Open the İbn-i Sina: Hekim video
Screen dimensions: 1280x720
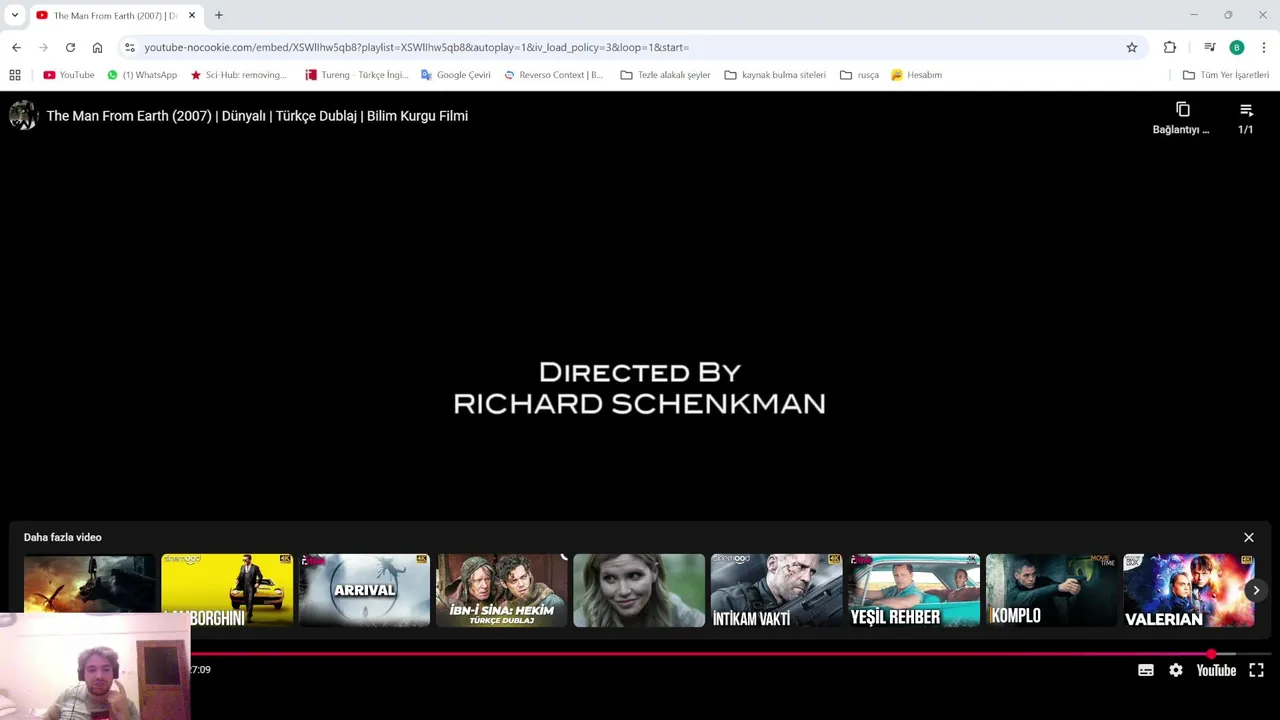pyautogui.click(x=502, y=591)
